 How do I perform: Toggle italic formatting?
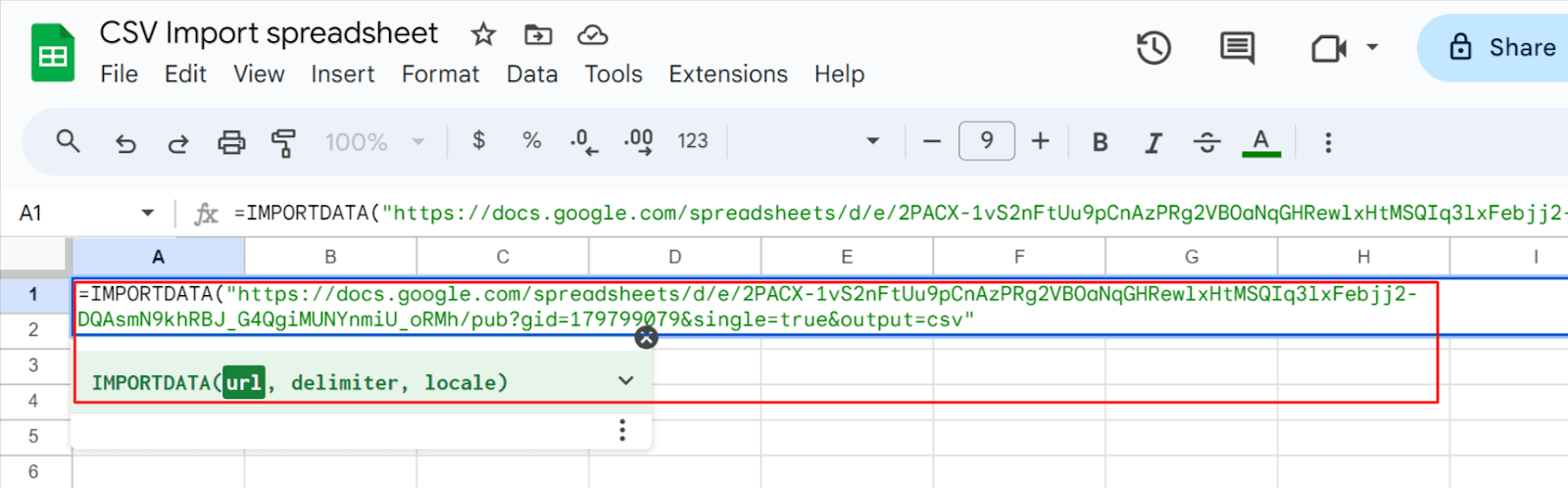(1153, 143)
